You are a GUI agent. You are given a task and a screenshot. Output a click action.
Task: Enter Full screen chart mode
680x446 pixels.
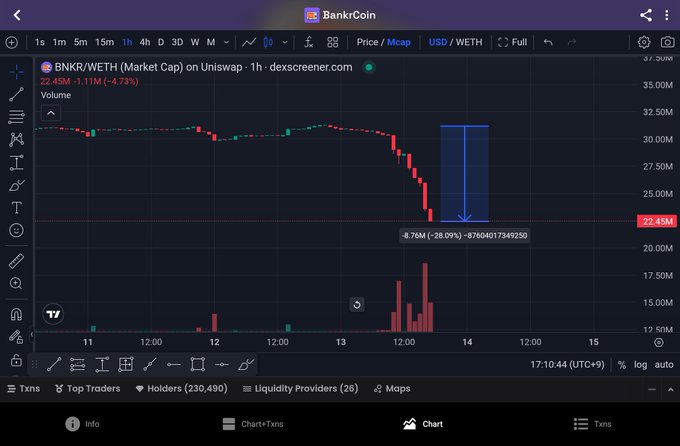(x=513, y=42)
